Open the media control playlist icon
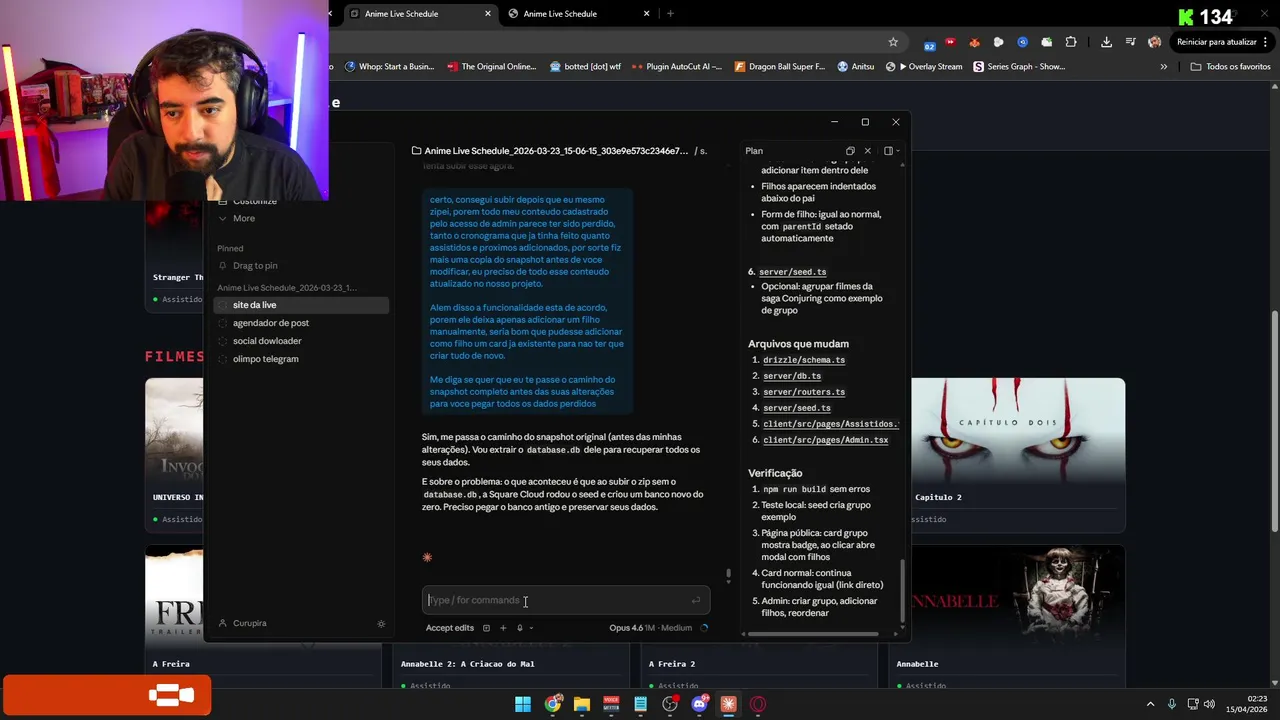 pyautogui.click(x=1131, y=42)
